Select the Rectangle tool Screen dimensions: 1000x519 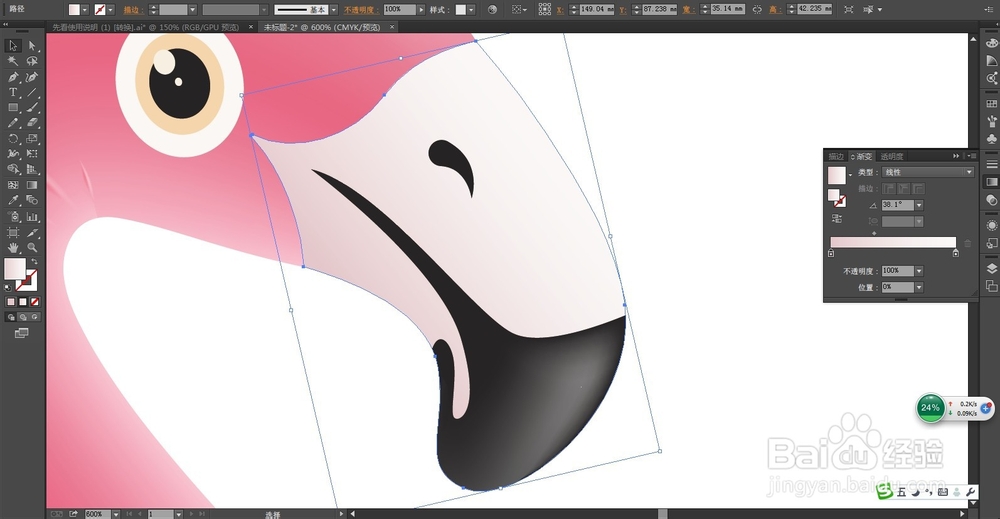(13, 108)
